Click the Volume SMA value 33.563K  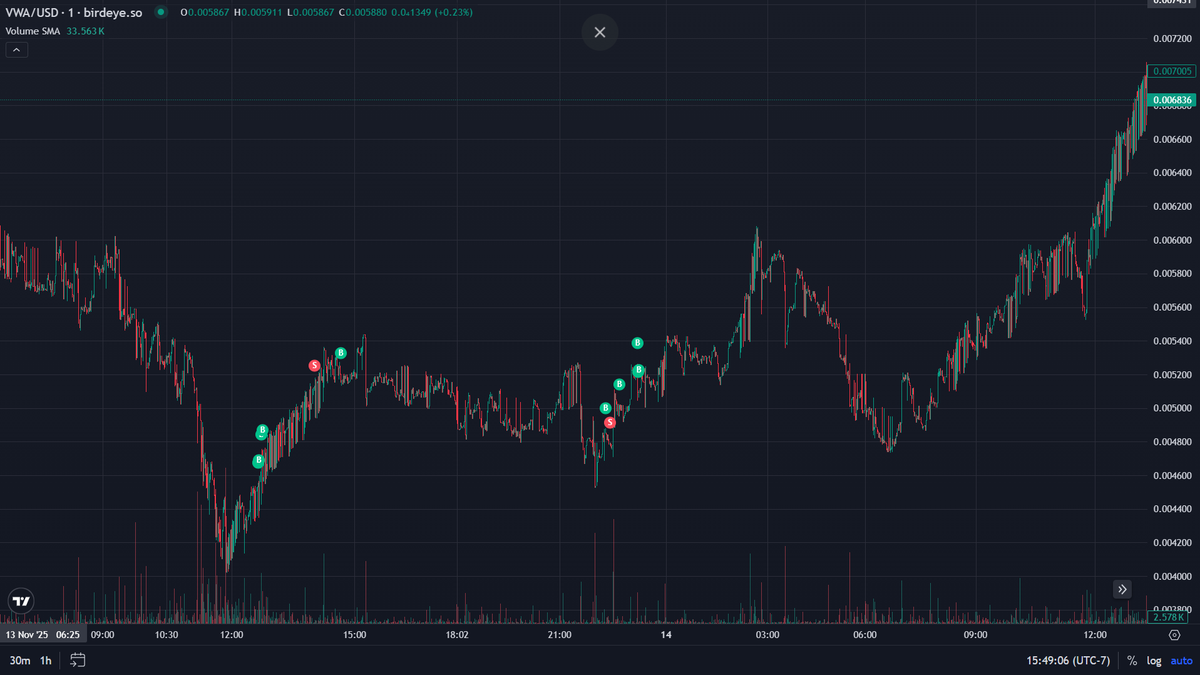(x=86, y=31)
